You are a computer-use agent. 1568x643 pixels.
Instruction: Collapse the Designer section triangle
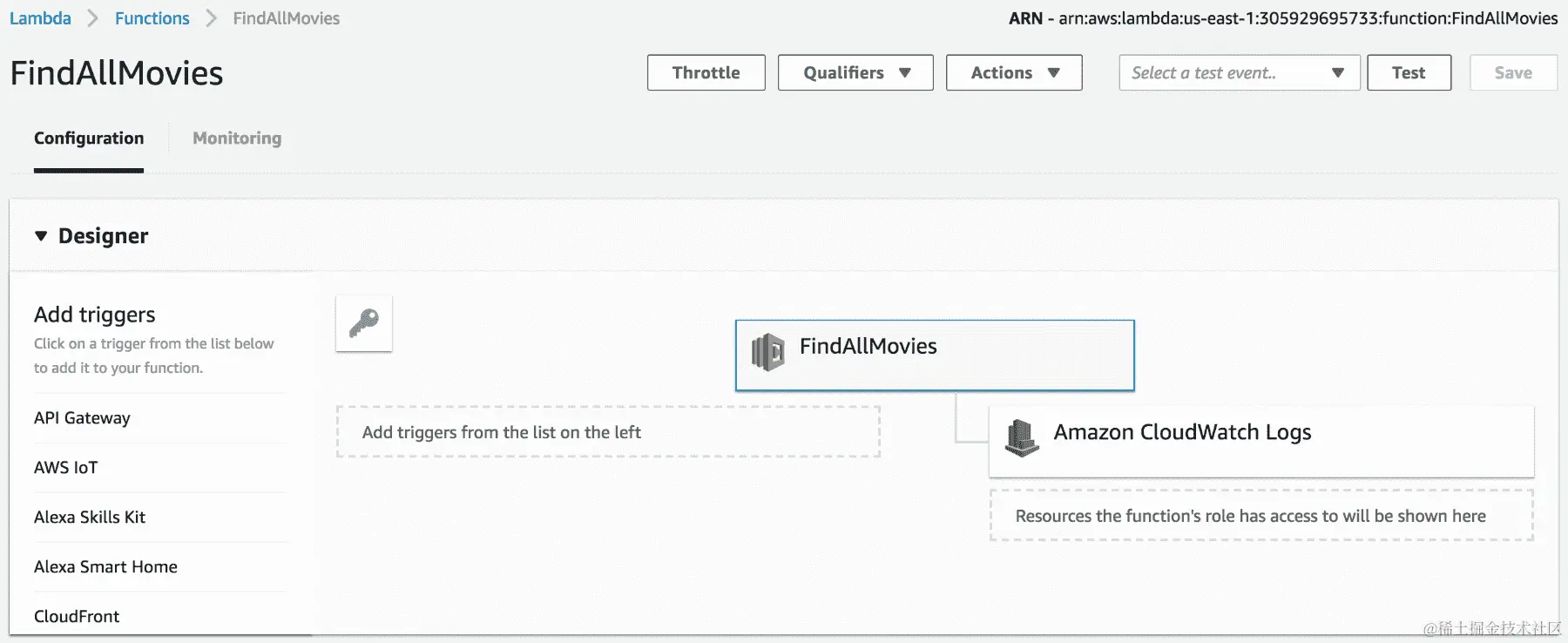(x=41, y=236)
